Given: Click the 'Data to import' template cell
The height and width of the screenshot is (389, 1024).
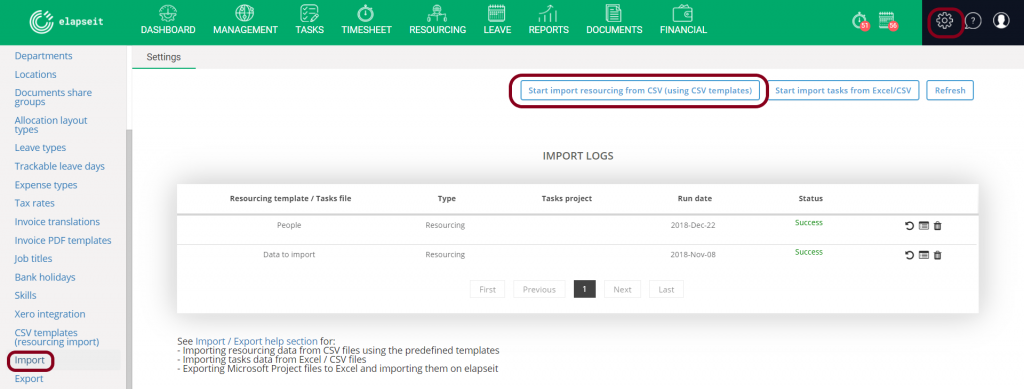Looking at the screenshot, I should (x=289, y=255).
